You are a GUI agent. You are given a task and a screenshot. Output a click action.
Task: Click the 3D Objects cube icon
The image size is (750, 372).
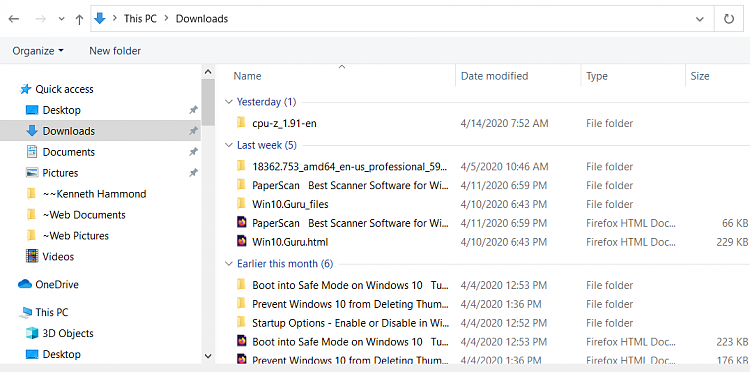tap(32, 333)
